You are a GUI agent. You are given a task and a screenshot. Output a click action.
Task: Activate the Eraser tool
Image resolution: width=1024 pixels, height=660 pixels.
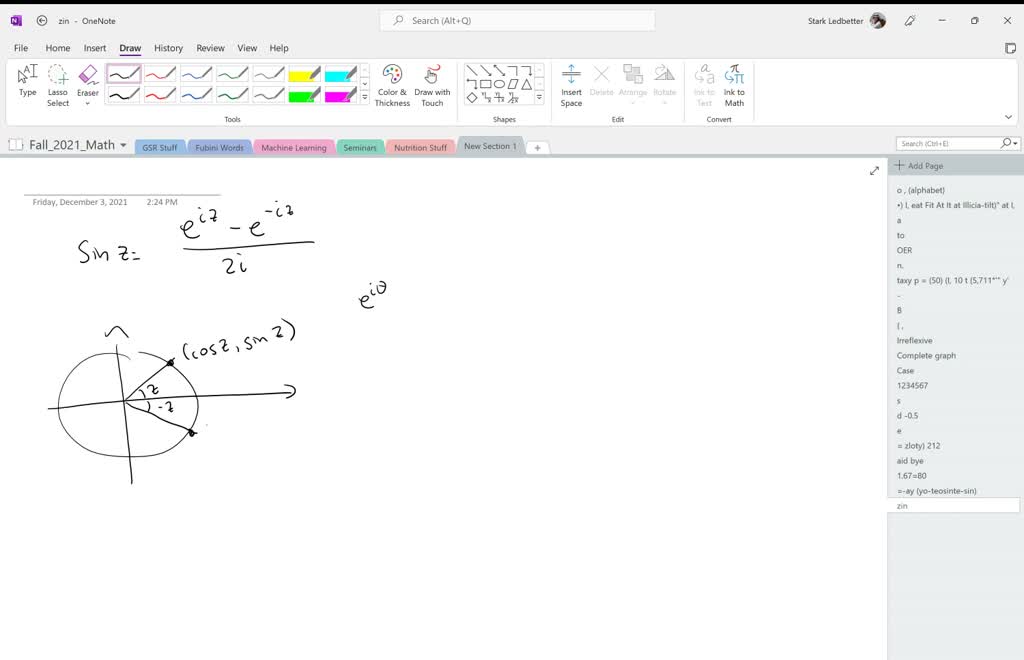click(x=87, y=75)
